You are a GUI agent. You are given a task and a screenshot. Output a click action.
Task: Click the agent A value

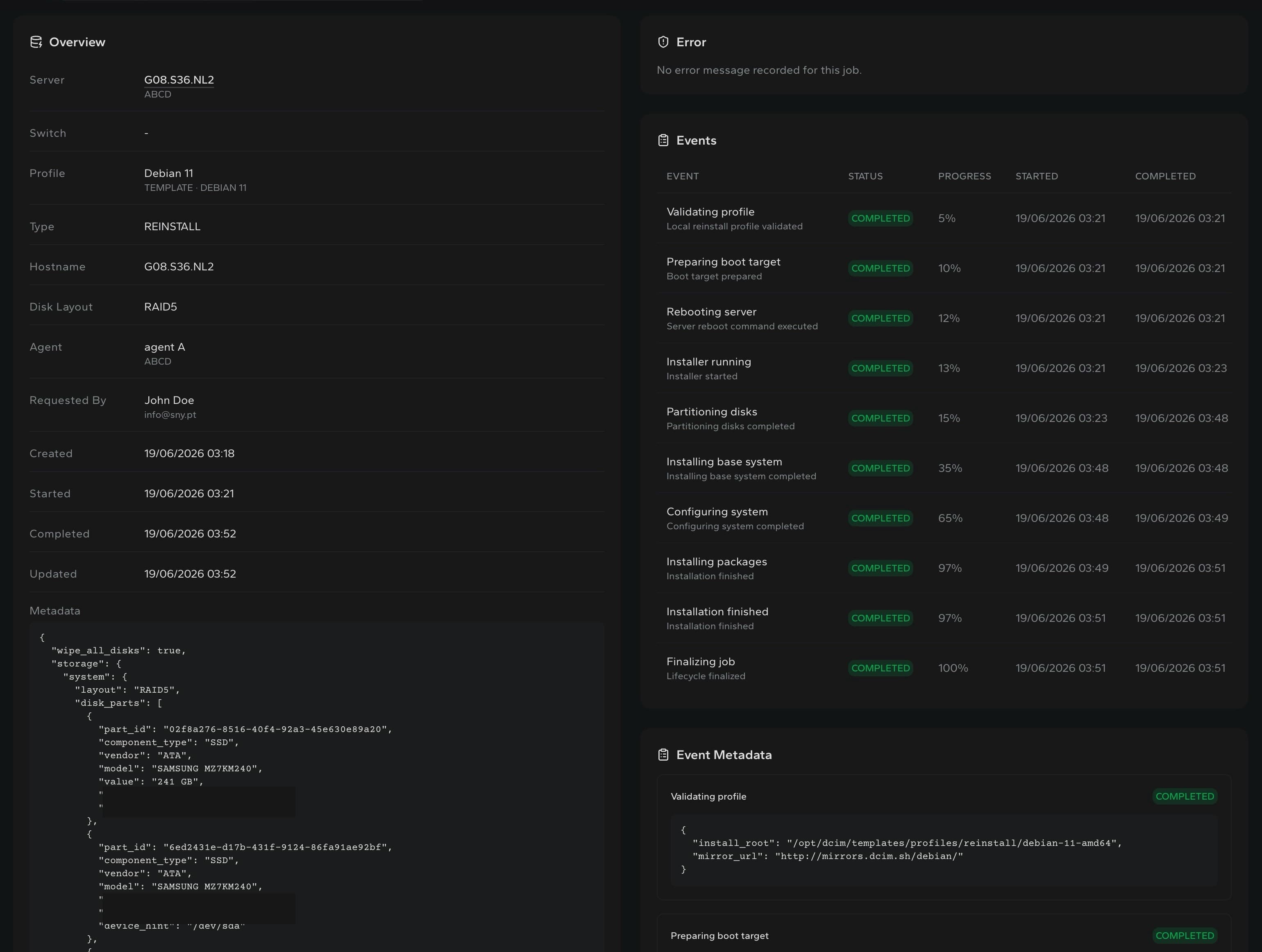(x=164, y=347)
